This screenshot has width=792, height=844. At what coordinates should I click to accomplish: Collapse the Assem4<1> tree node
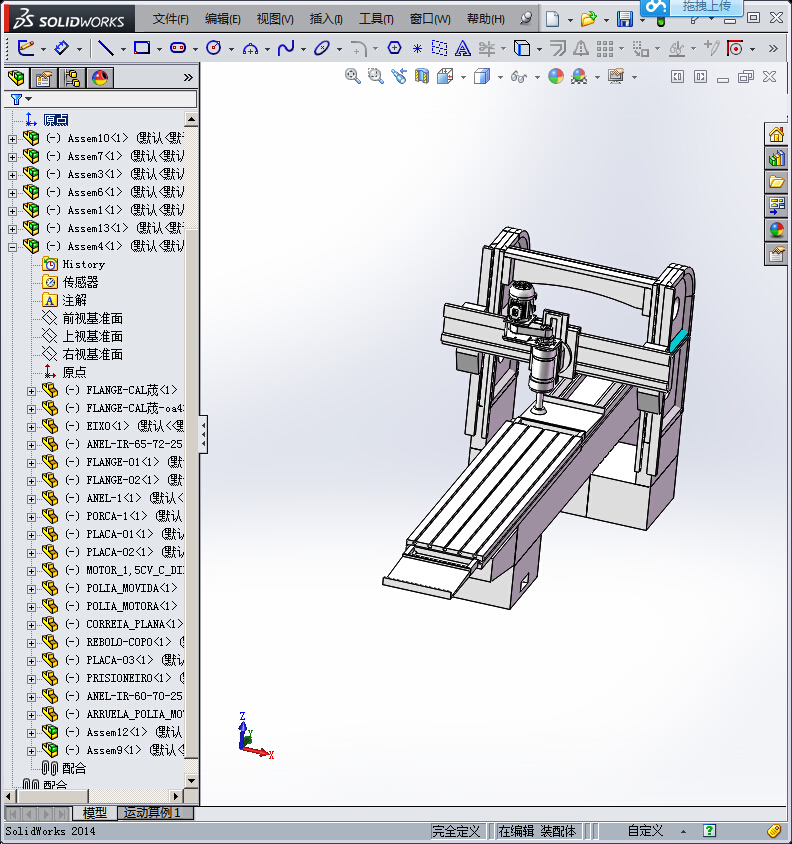click(12, 247)
